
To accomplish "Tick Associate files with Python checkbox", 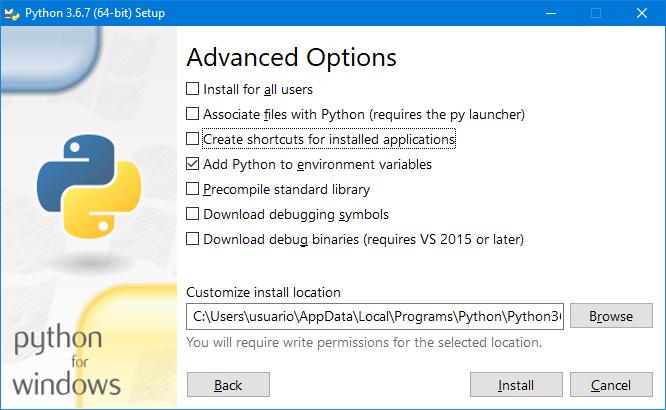I will pos(192,114).
